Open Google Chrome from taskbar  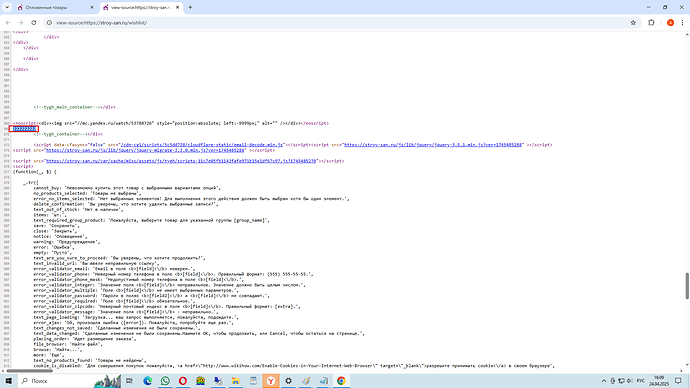(341, 381)
